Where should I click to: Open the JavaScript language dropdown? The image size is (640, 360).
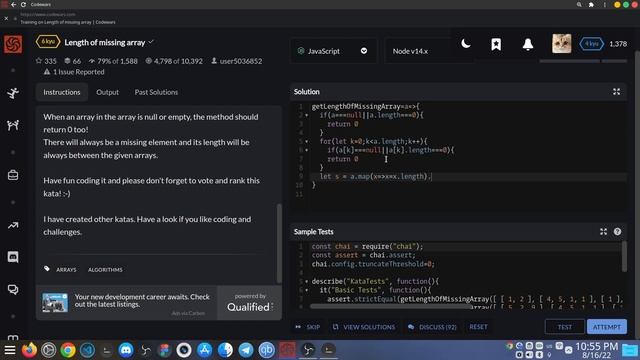333,51
